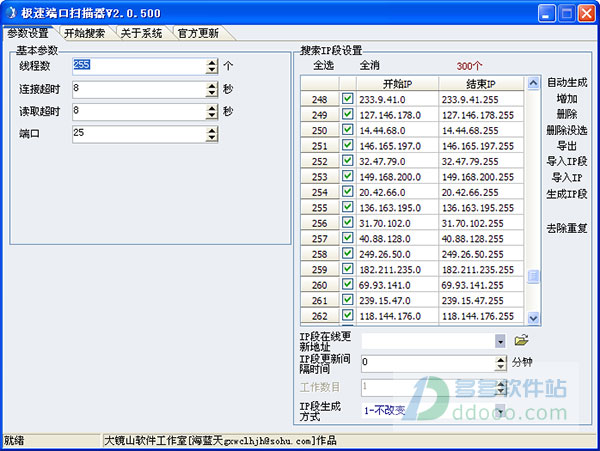
Task: Switch to 参数设置 tab
Action: 28,33
